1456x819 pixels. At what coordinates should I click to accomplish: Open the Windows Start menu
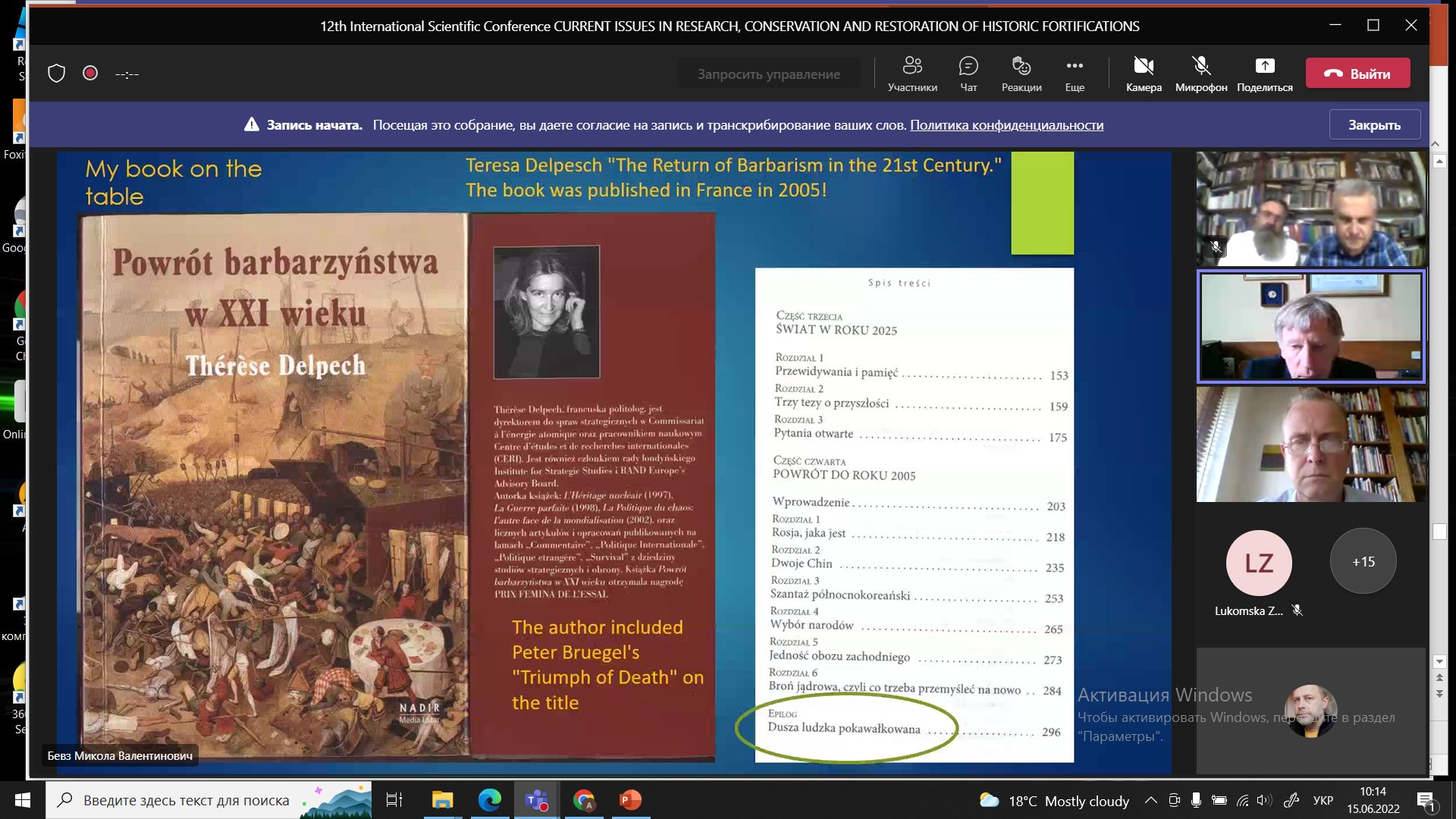click(22, 800)
